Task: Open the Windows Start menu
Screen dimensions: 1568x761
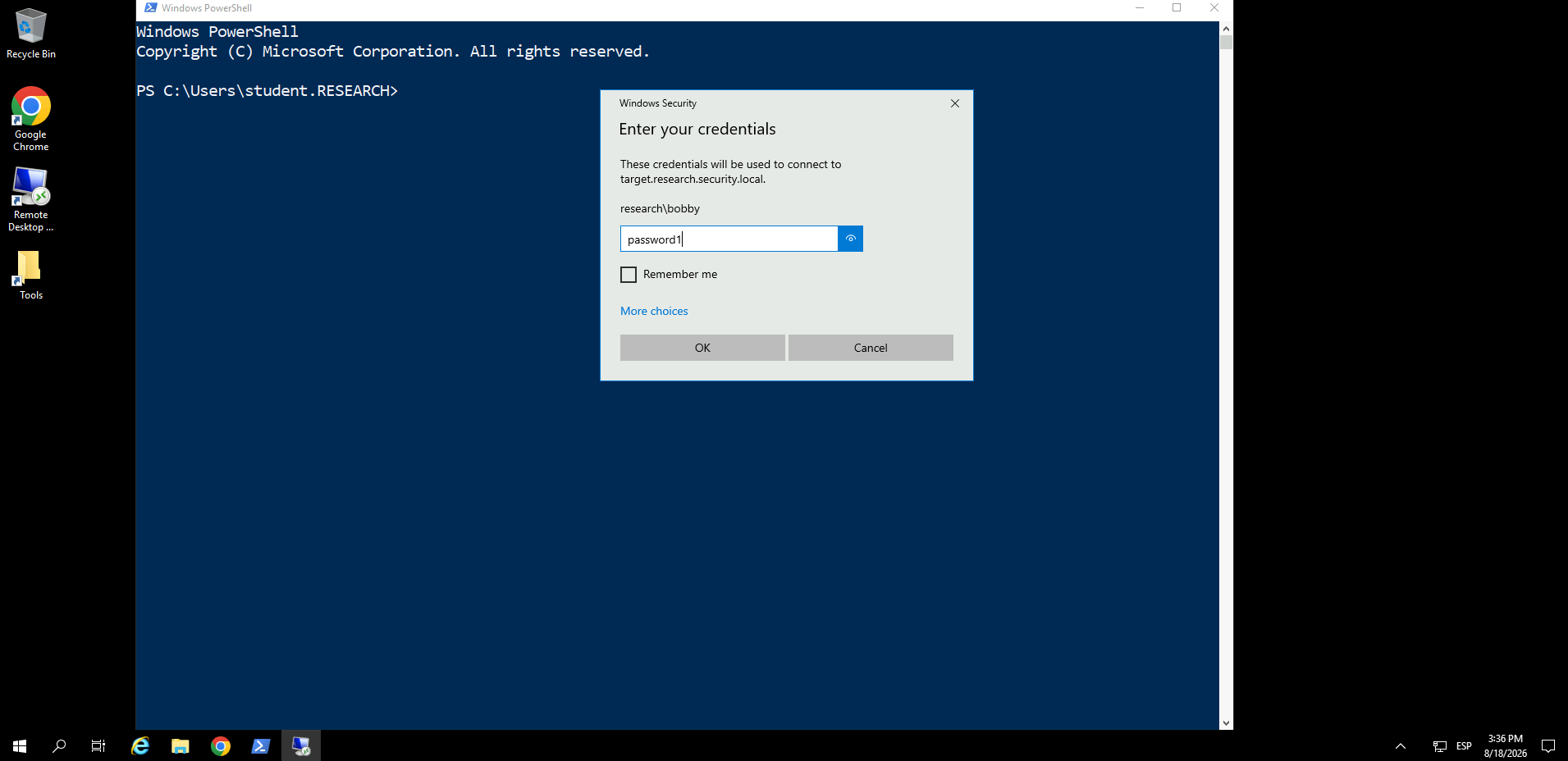Action: (20, 745)
